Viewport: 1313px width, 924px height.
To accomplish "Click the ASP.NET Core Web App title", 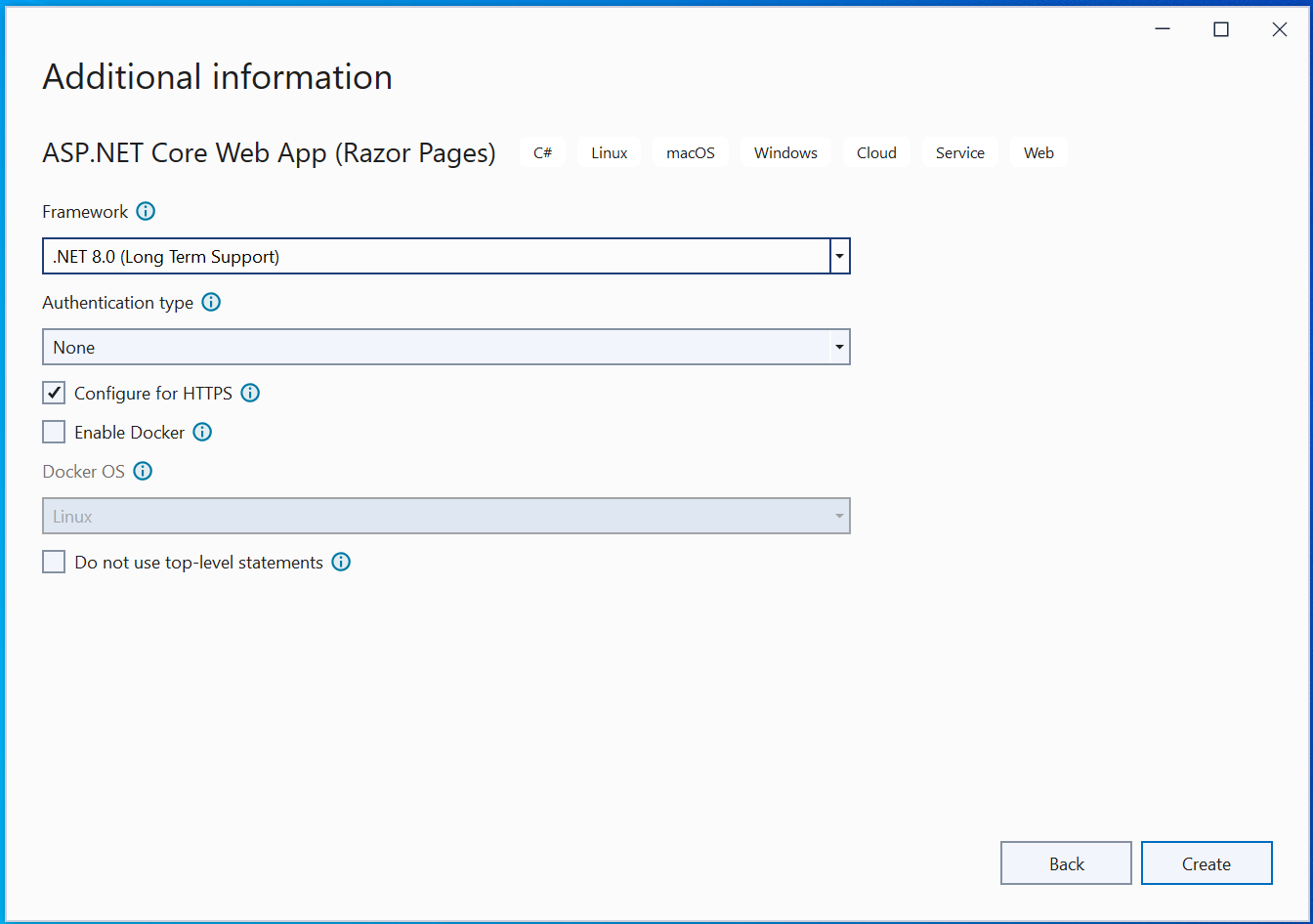I will click(x=269, y=153).
